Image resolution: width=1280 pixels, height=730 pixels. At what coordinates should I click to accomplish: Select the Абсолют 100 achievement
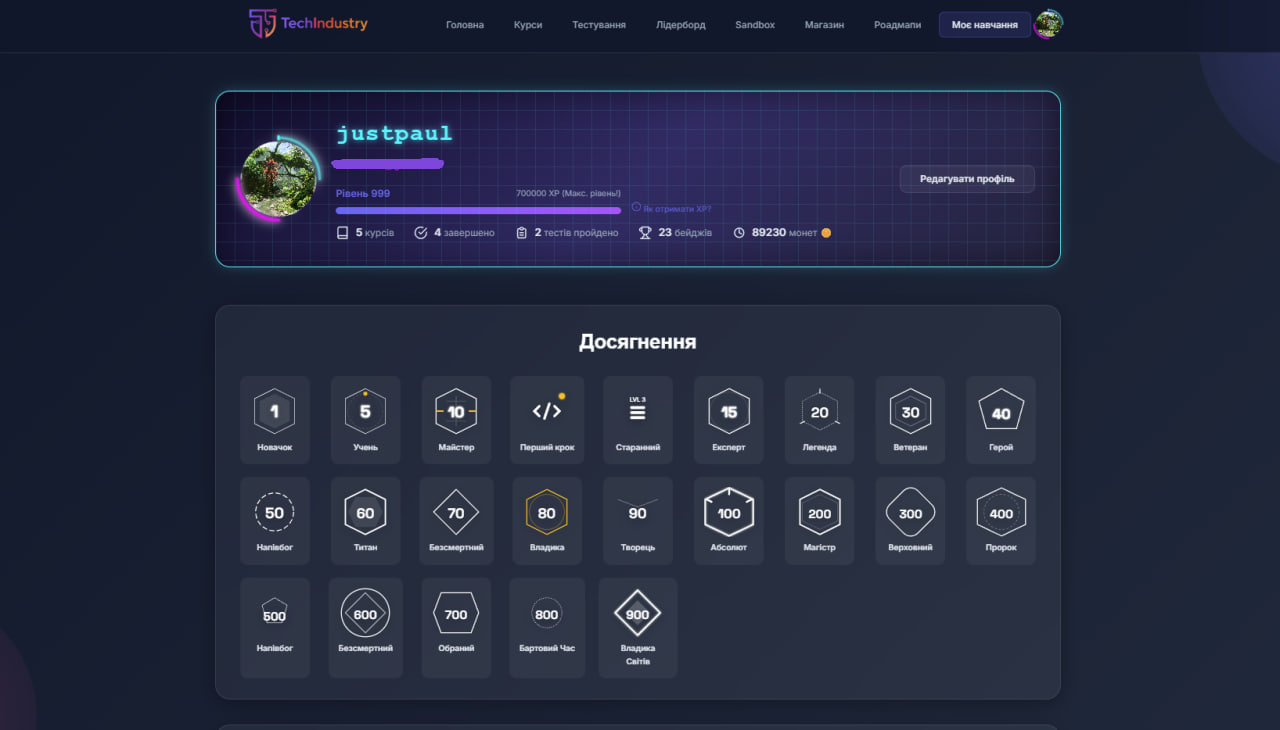coord(728,518)
